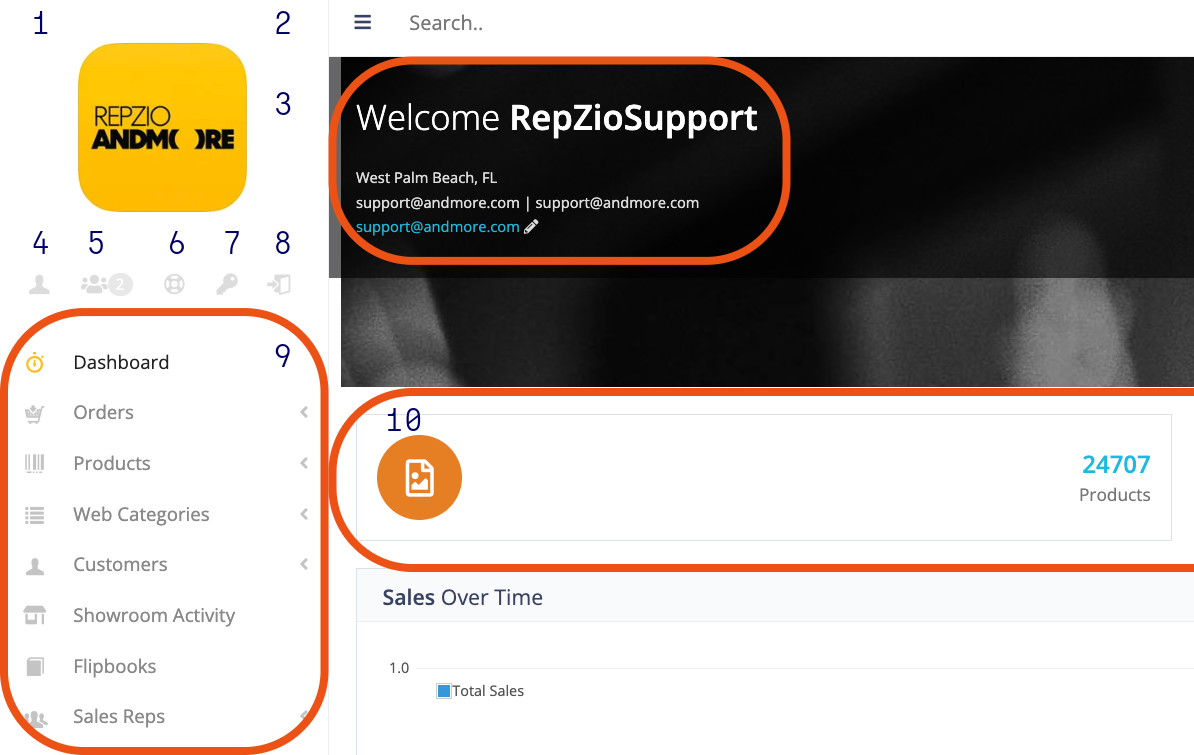Click the 1.0 axis value

[x=399, y=668]
